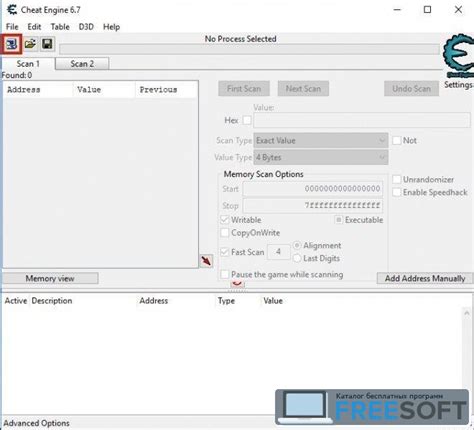474x430 pixels.
Task: Click the Cheat Engine title bar icon
Action: point(12,10)
